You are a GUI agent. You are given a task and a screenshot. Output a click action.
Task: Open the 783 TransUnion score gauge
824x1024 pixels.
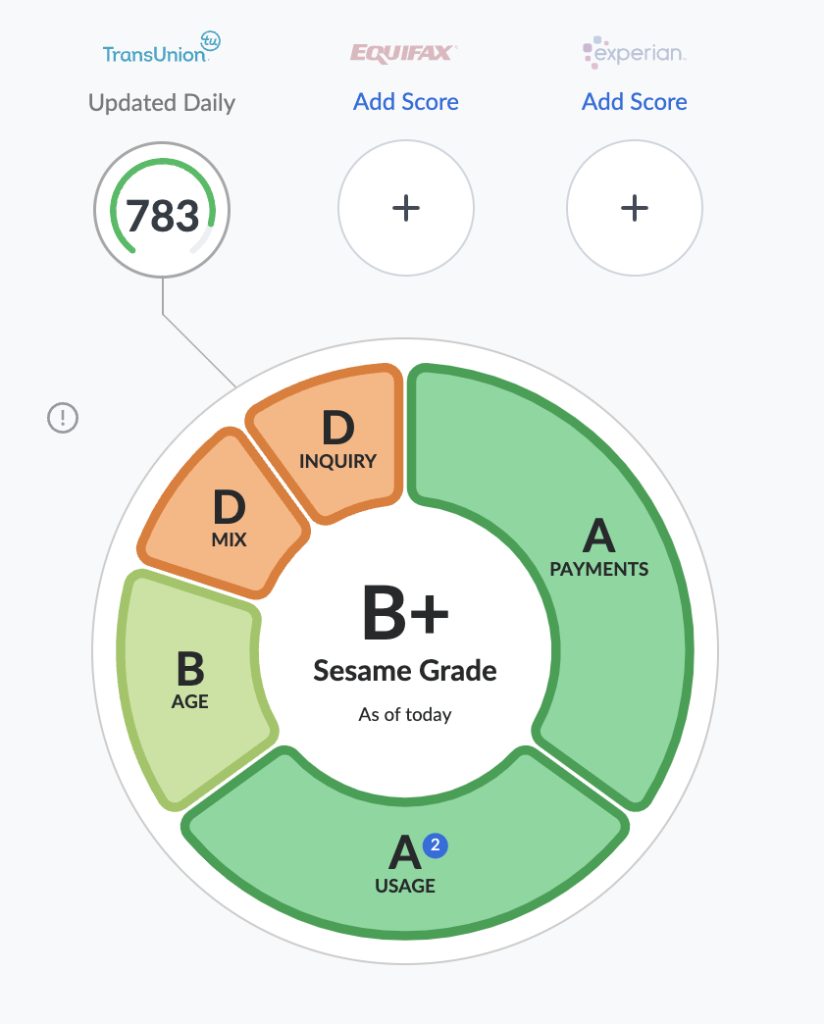pyautogui.click(x=162, y=212)
